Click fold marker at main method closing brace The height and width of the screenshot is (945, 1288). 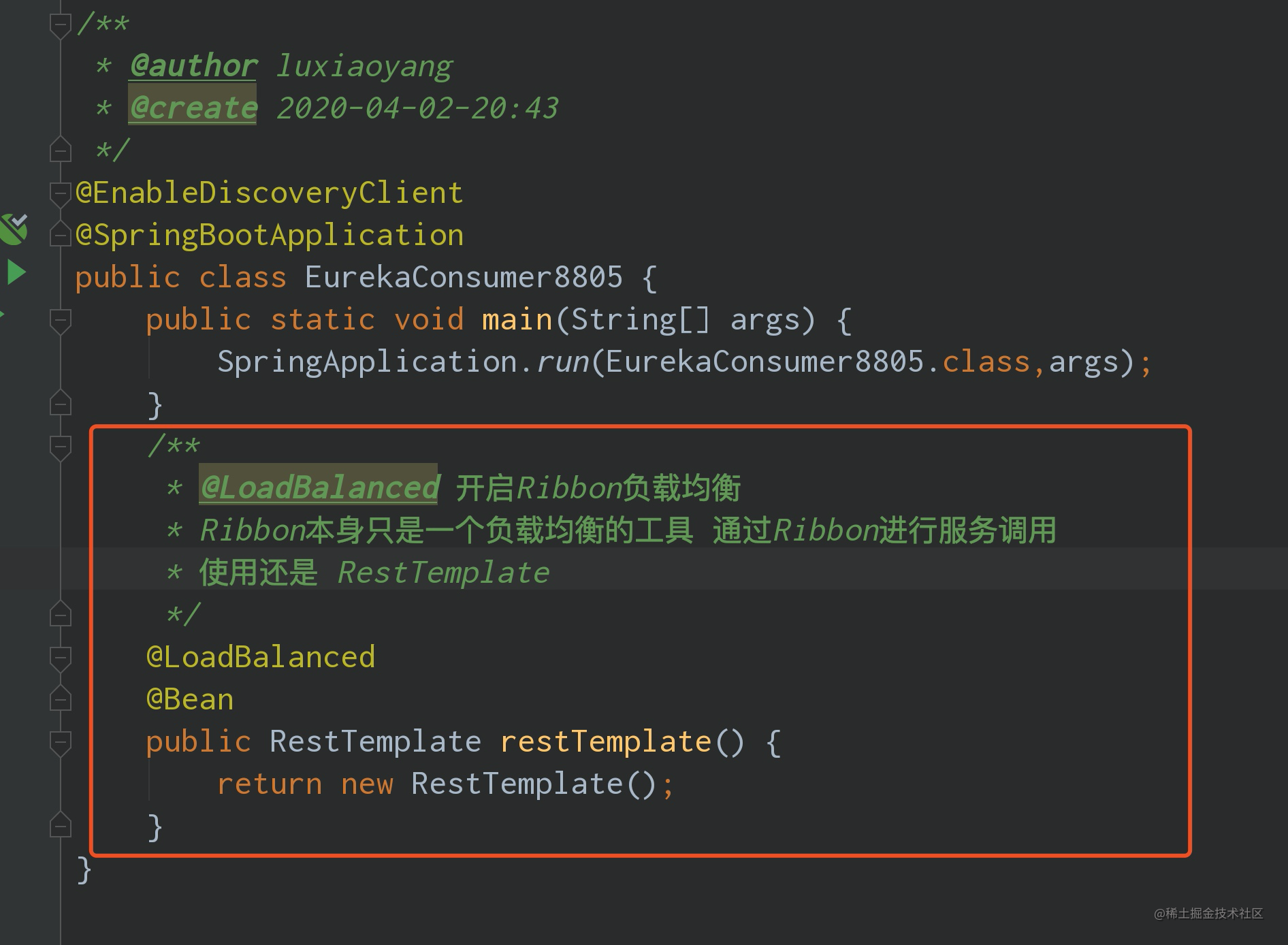coord(61,404)
